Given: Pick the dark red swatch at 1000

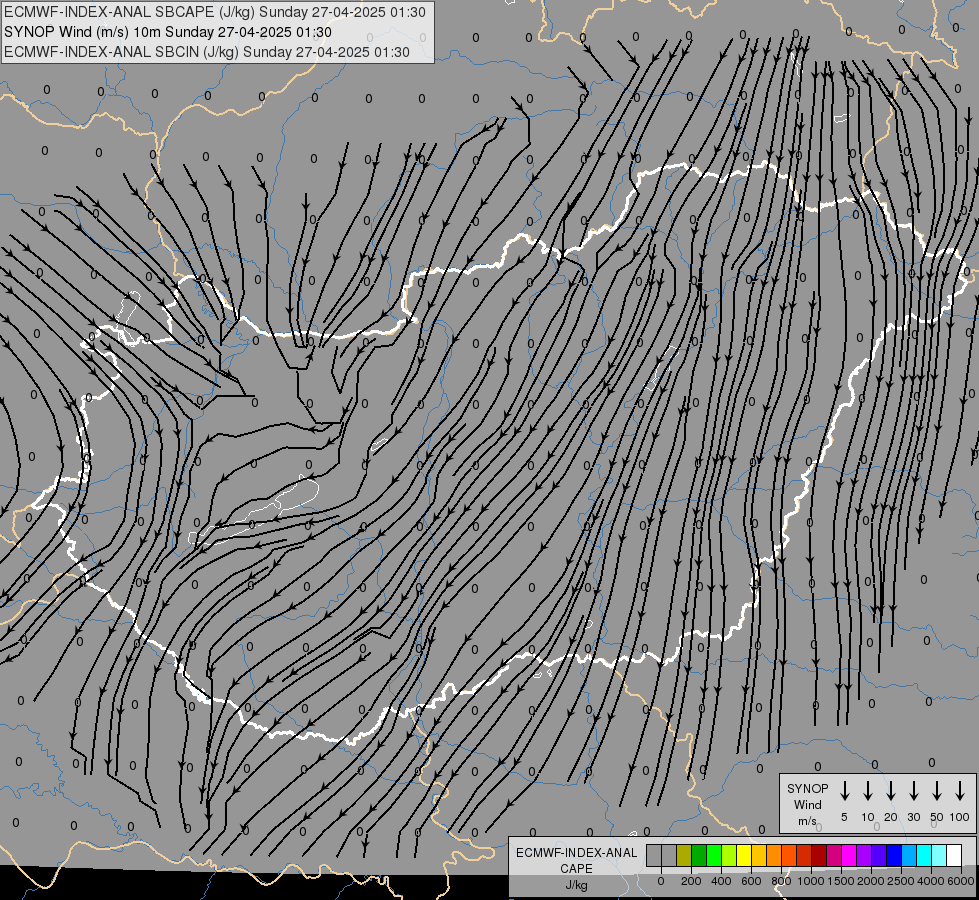Looking at the screenshot, I should point(819,855).
